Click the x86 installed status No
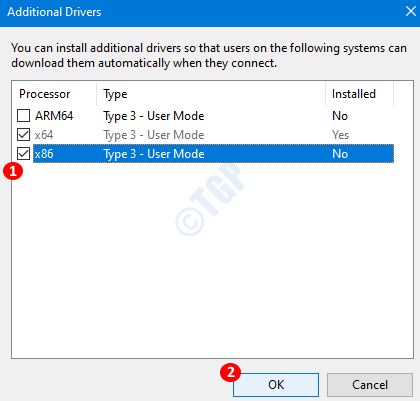 pyautogui.click(x=340, y=154)
